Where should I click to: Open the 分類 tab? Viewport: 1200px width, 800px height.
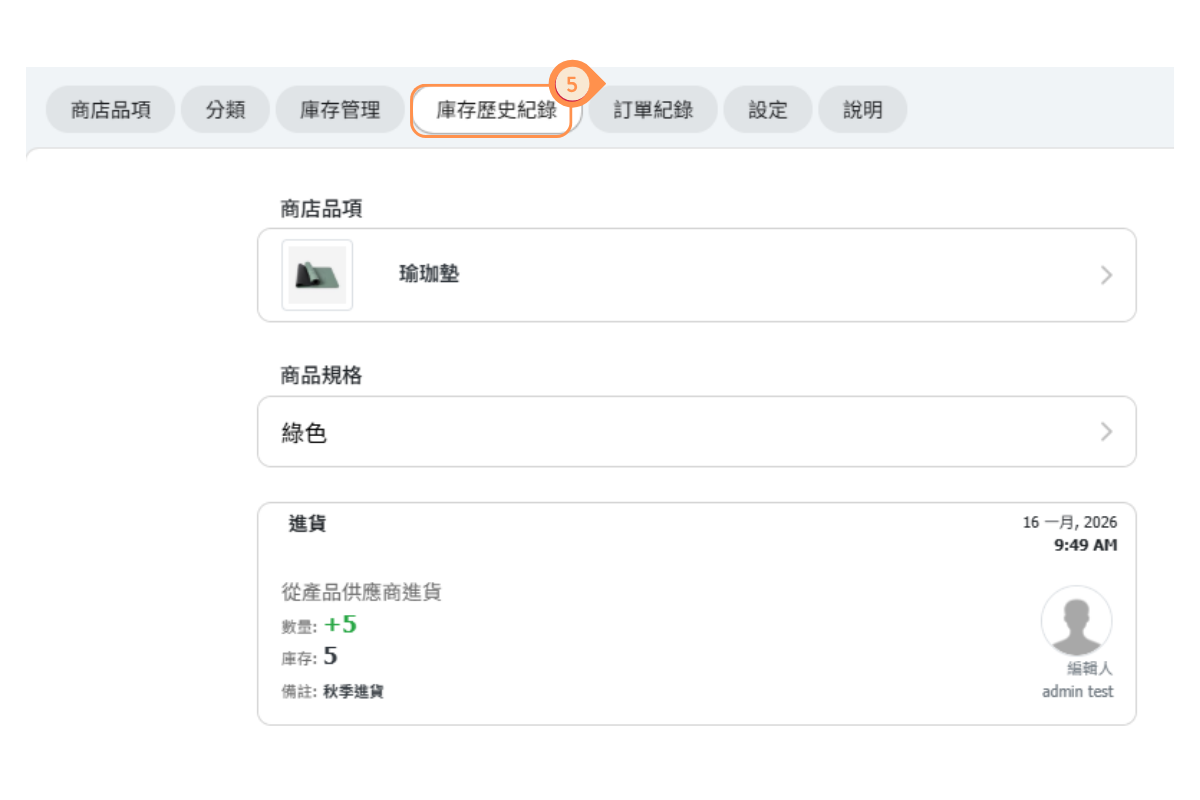tap(225, 110)
